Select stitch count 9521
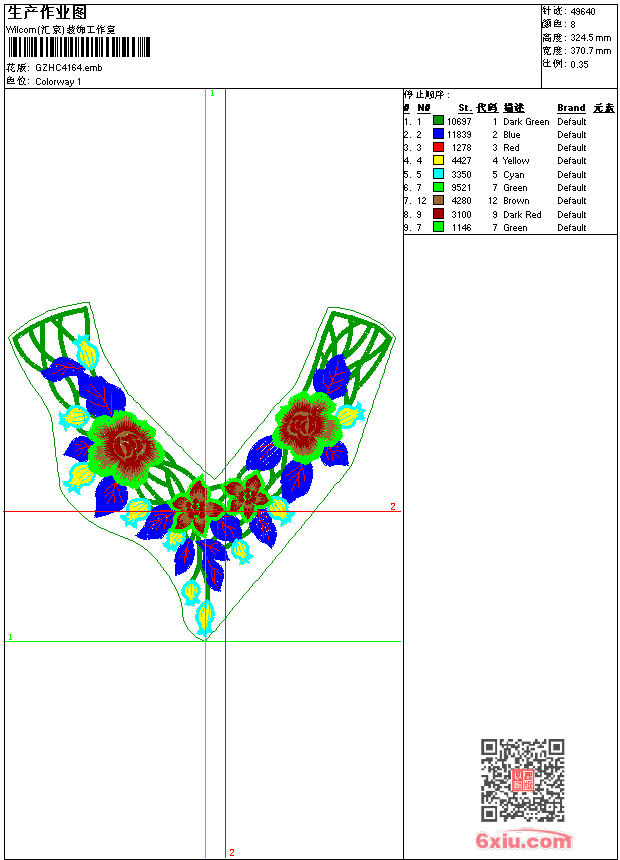 coord(461,188)
